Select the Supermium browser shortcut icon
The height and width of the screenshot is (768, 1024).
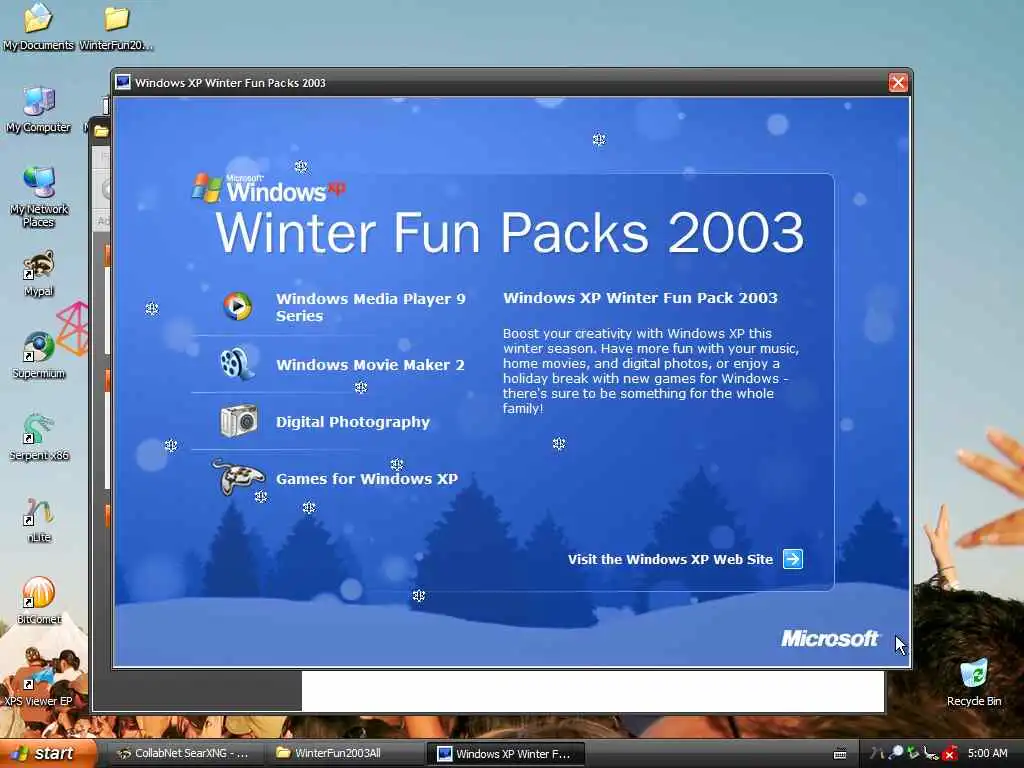[39, 356]
